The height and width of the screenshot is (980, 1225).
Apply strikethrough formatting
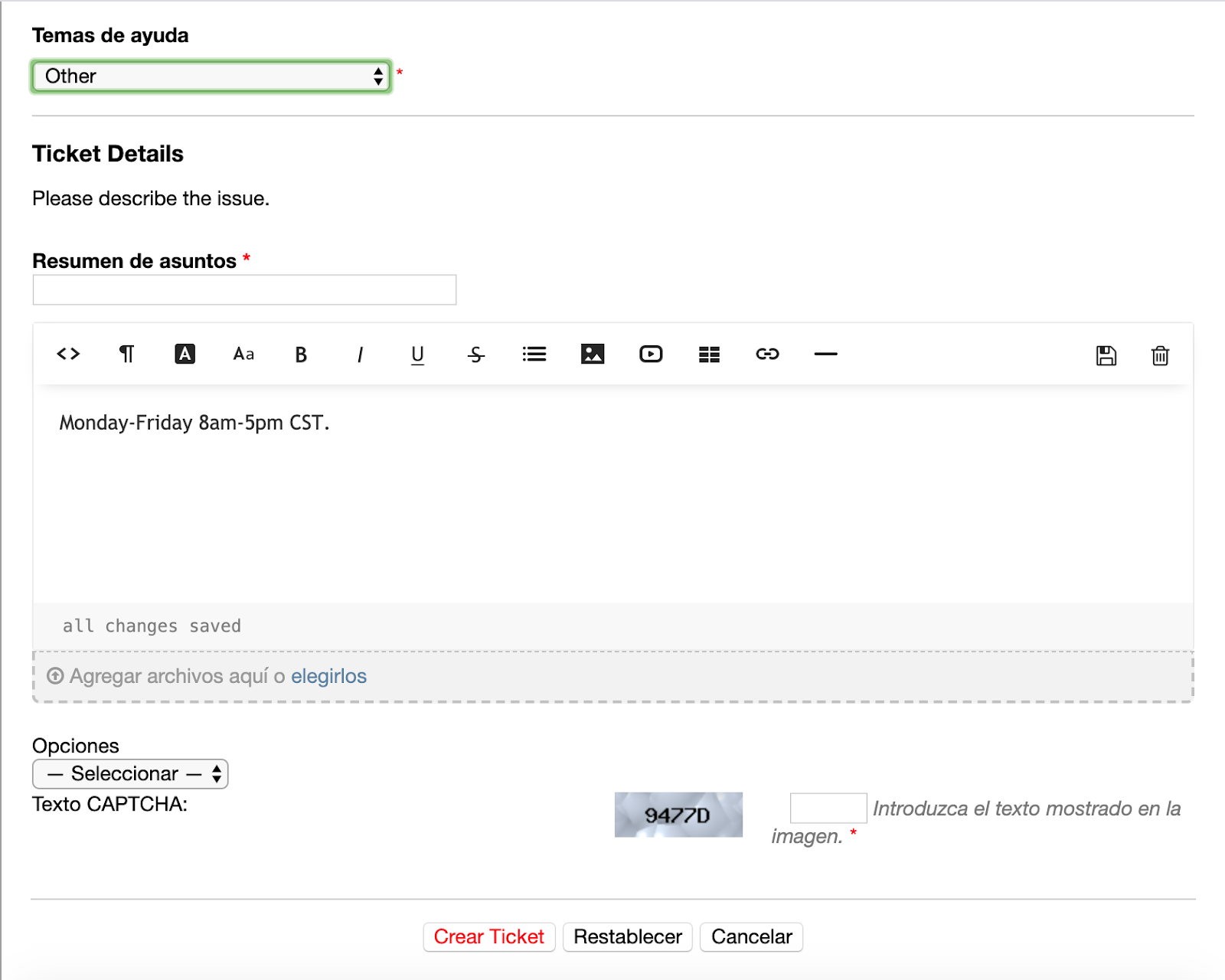[475, 354]
